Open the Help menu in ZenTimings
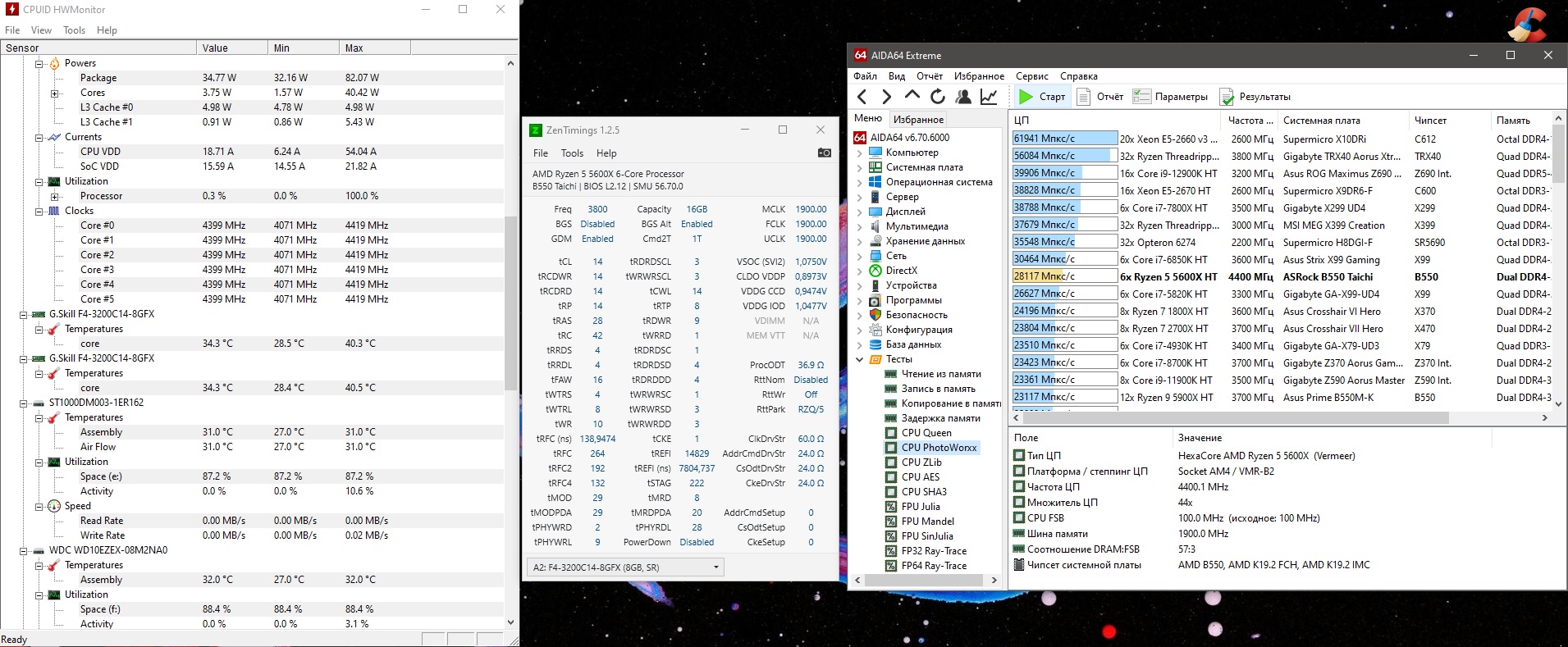The image size is (1568, 647). [x=606, y=153]
